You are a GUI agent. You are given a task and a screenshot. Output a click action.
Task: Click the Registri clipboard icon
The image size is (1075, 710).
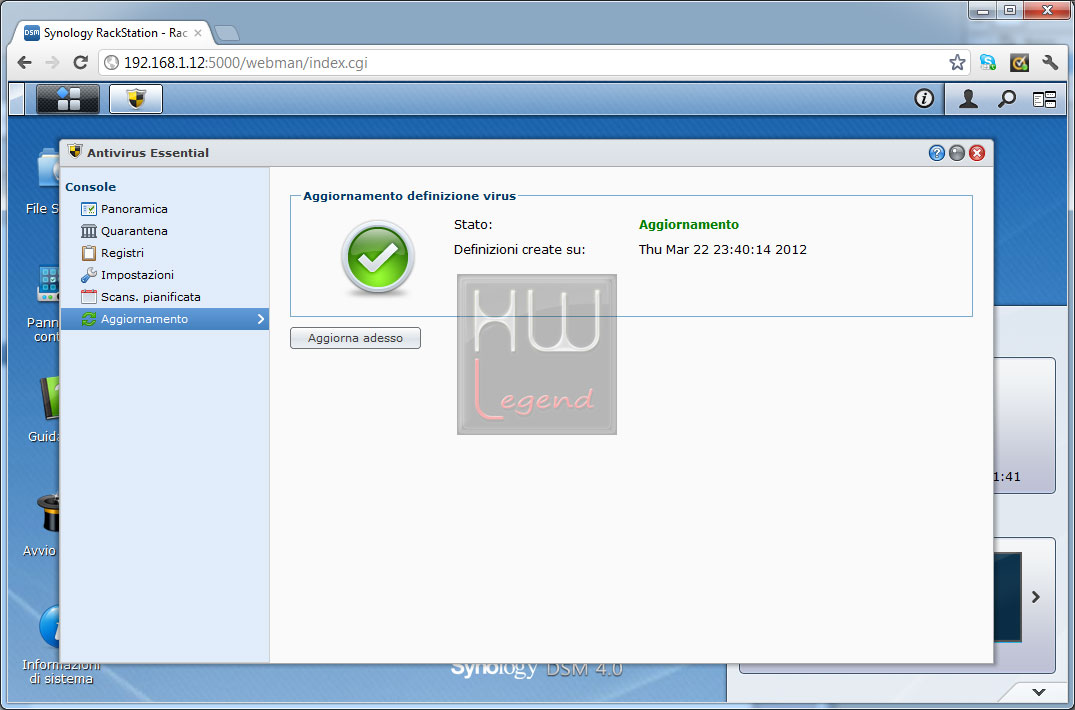pyautogui.click(x=88, y=253)
